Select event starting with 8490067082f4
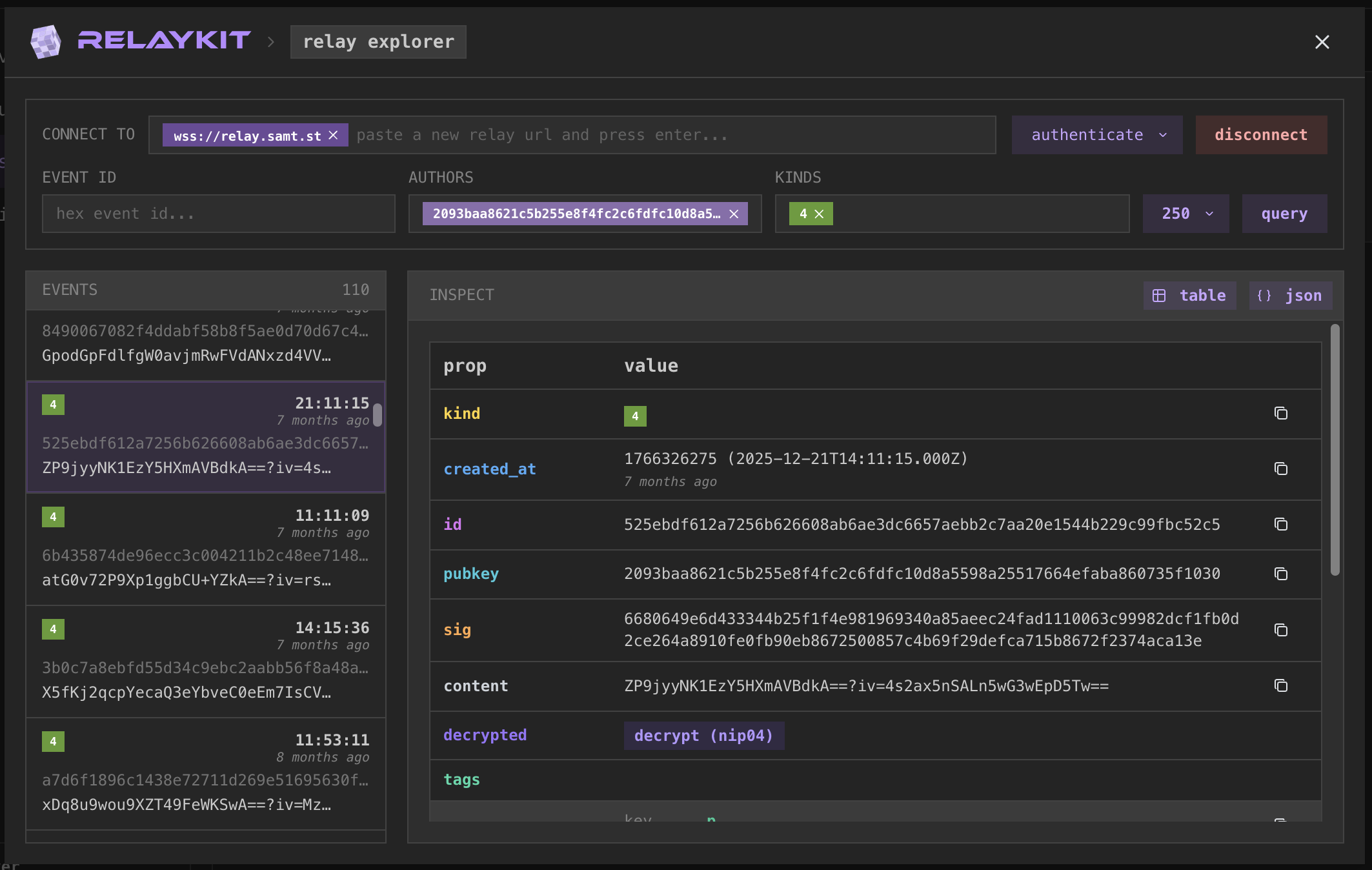This screenshot has width=1372, height=870. 206,345
